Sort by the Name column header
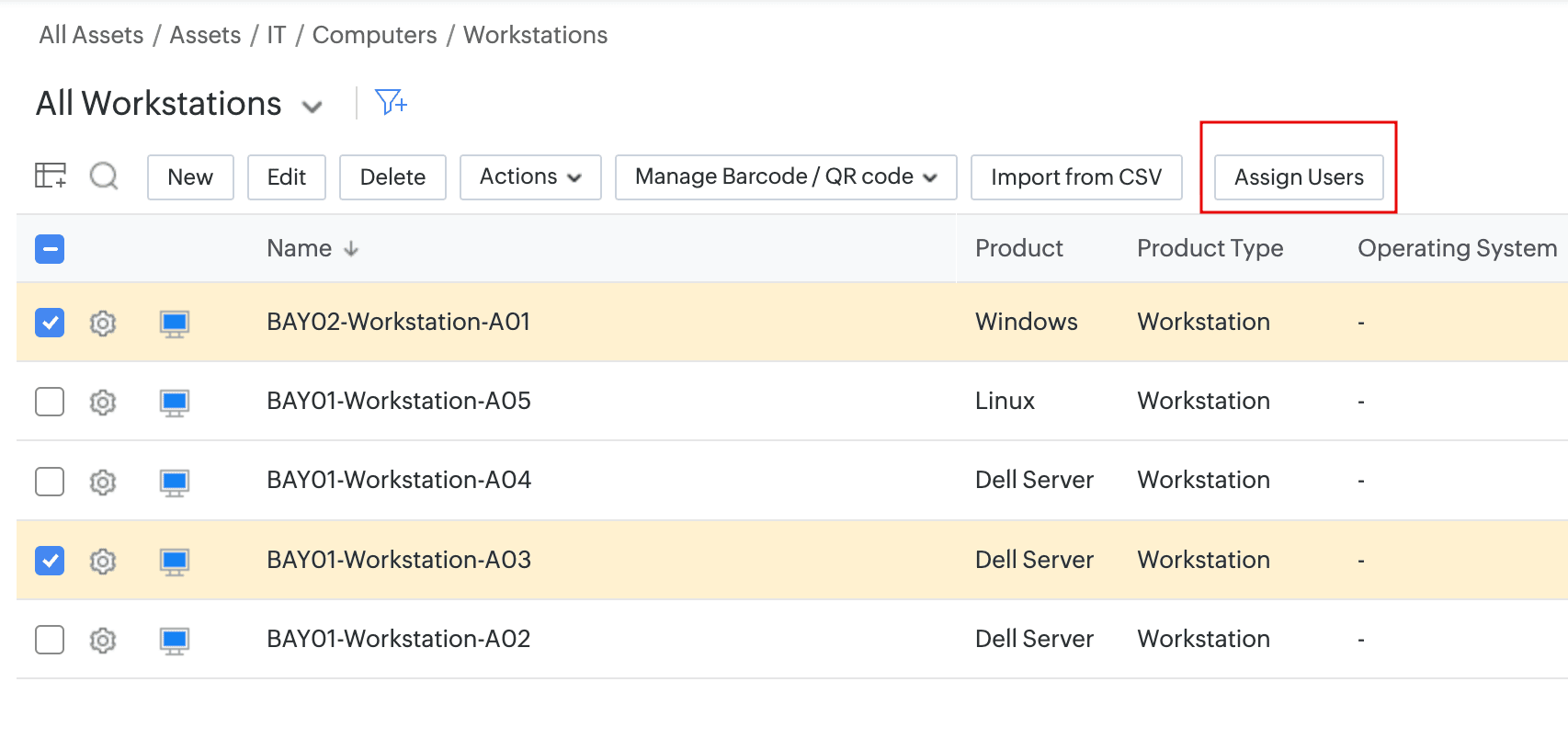This screenshot has width=1568, height=750. (300, 248)
